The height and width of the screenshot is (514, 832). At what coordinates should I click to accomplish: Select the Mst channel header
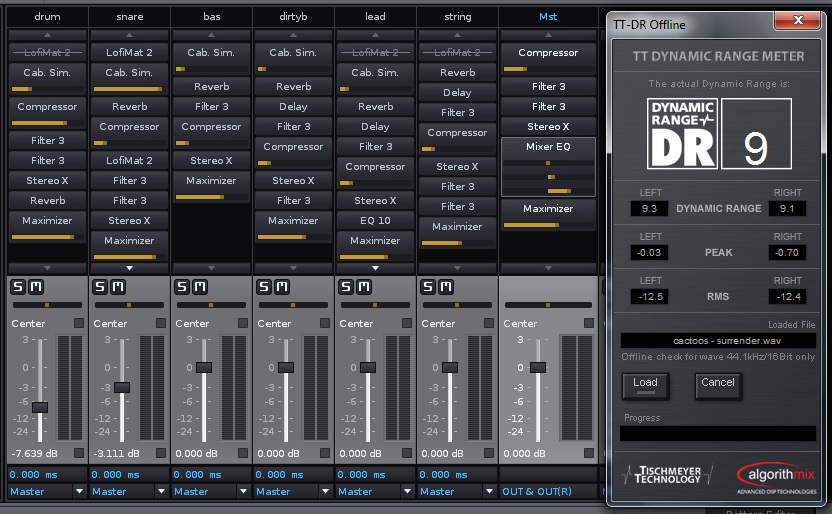[548, 16]
